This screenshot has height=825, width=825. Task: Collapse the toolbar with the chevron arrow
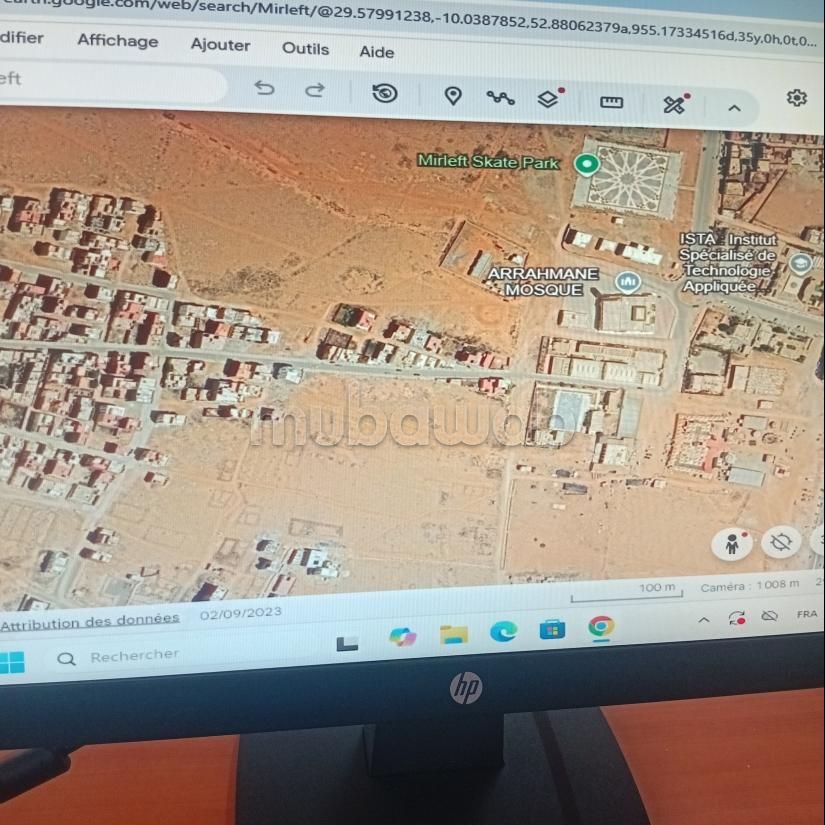tap(734, 108)
